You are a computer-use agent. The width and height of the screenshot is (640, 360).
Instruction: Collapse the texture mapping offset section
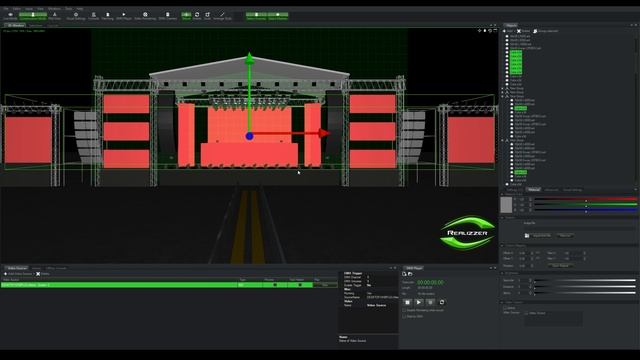502,246
